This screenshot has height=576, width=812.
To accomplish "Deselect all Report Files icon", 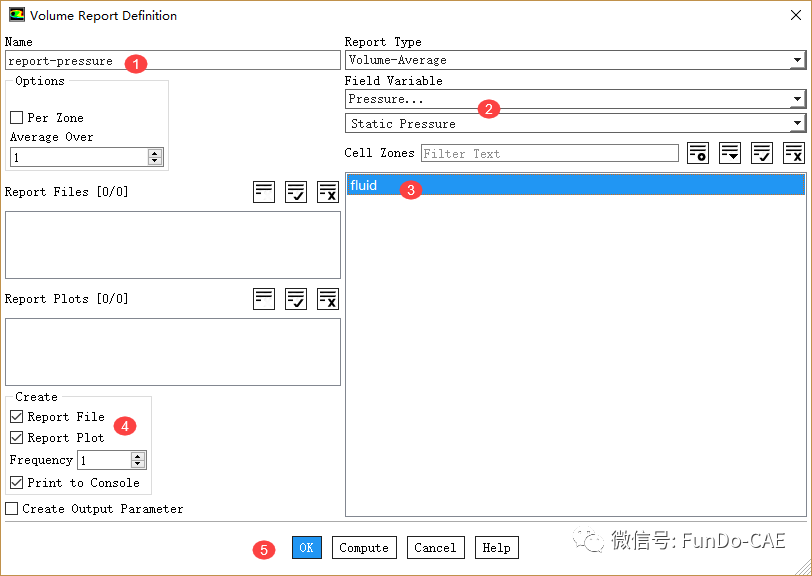I will click(x=328, y=192).
